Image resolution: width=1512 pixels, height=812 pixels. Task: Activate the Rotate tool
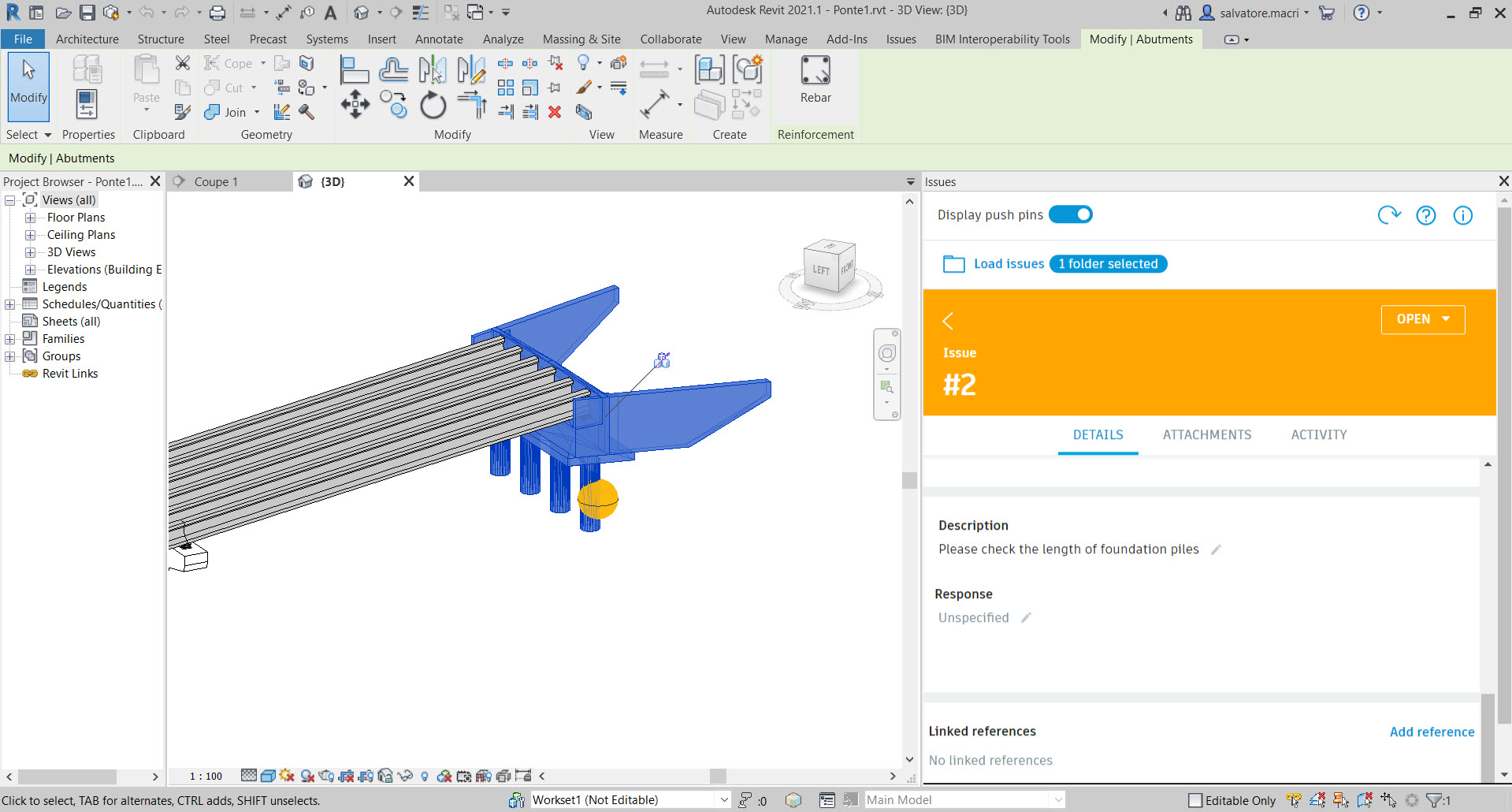[x=433, y=105]
